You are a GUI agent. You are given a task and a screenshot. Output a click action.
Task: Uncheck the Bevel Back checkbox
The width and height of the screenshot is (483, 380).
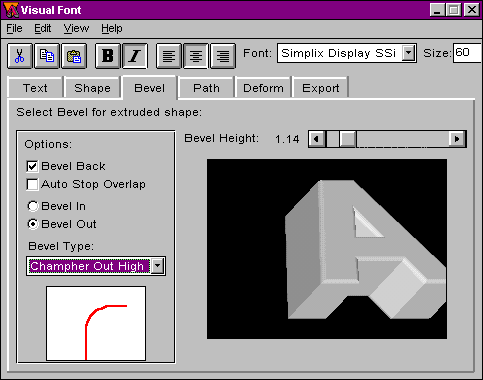tap(32, 166)
